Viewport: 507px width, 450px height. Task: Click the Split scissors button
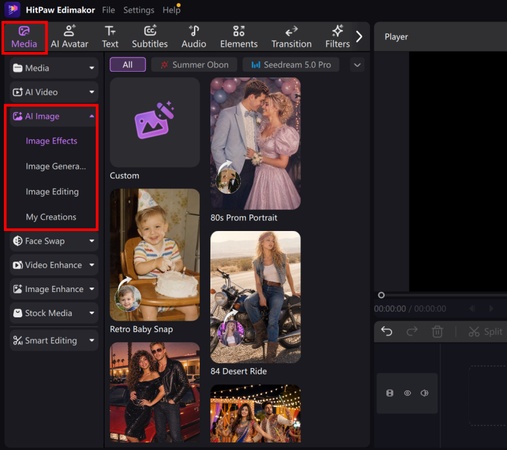click(x=485, y=332)
